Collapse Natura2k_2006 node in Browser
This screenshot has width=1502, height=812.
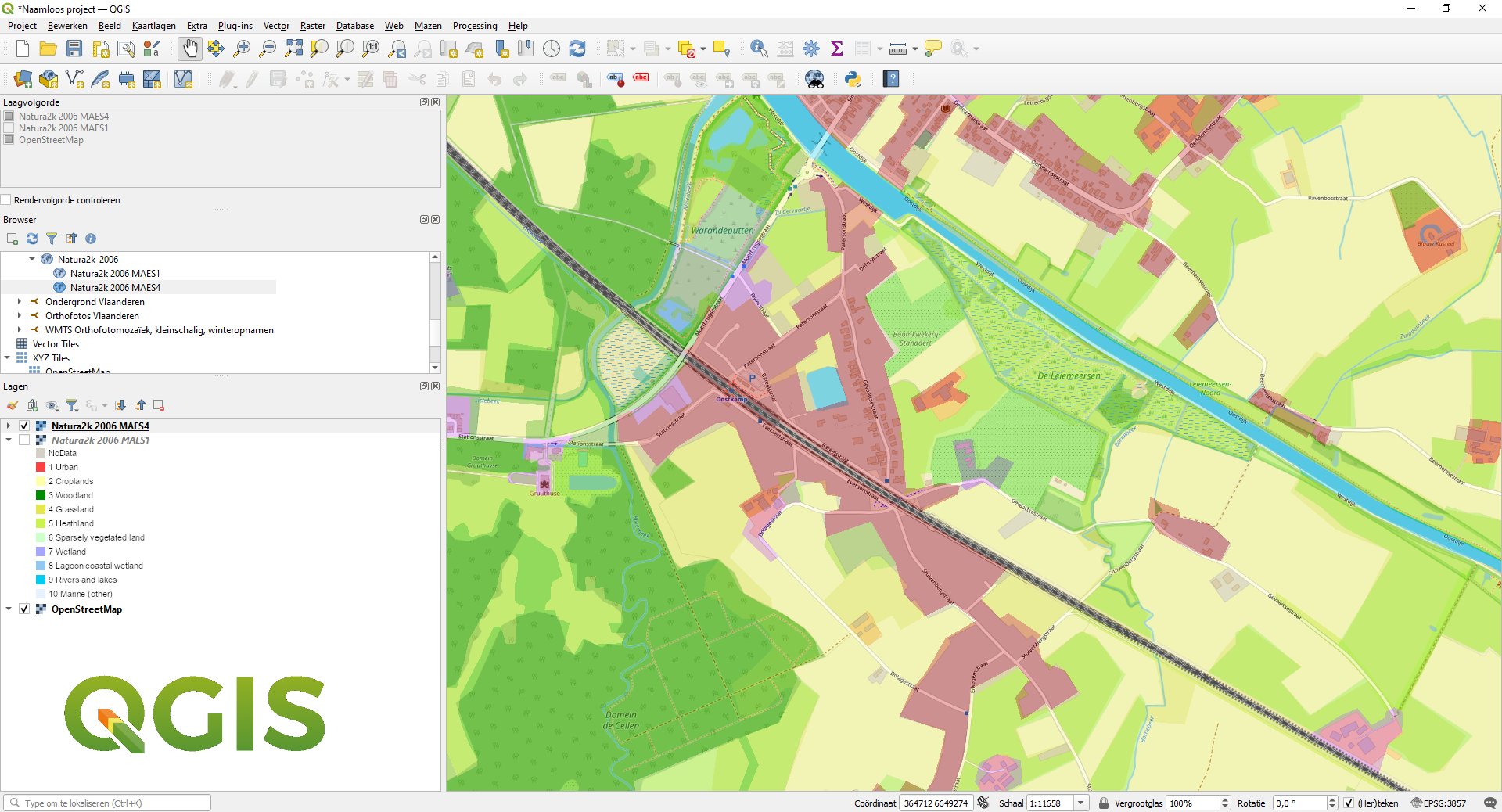(x=32, y=260)
